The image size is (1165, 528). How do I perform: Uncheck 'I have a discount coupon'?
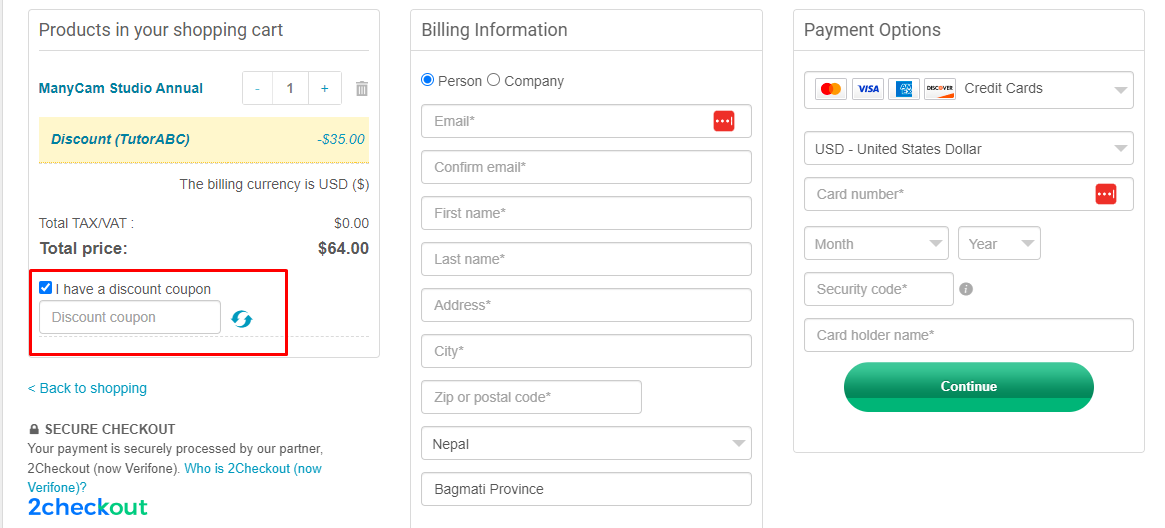[x=45, y=288]
